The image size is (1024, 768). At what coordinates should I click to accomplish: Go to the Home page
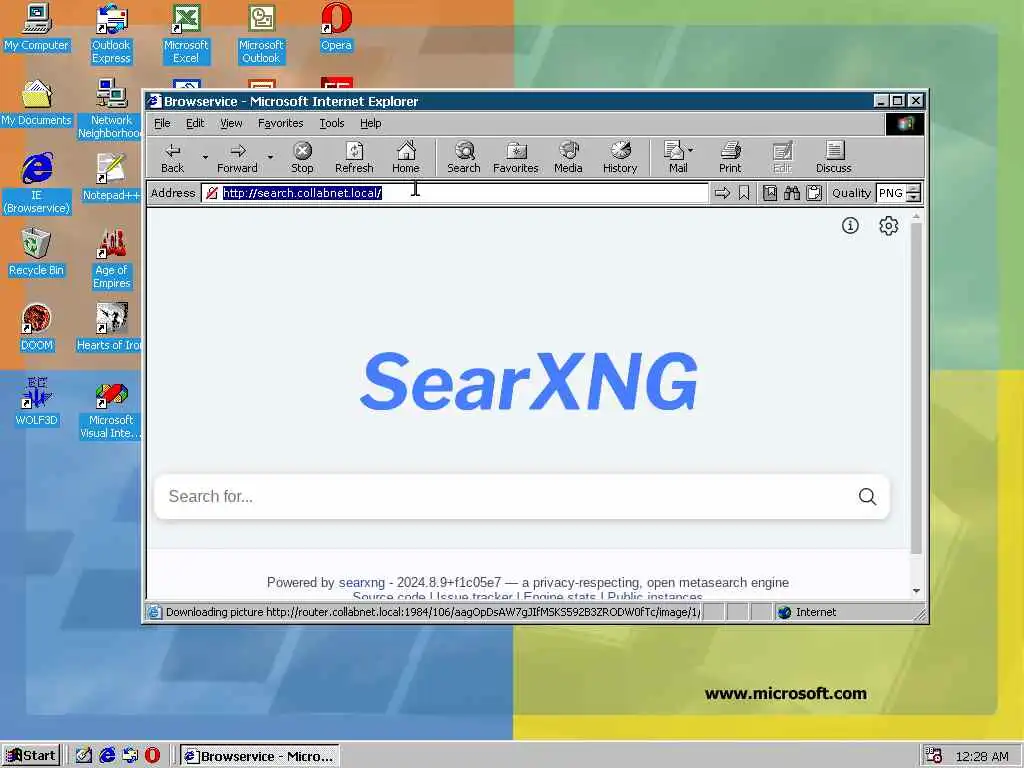tap(406, 157)
